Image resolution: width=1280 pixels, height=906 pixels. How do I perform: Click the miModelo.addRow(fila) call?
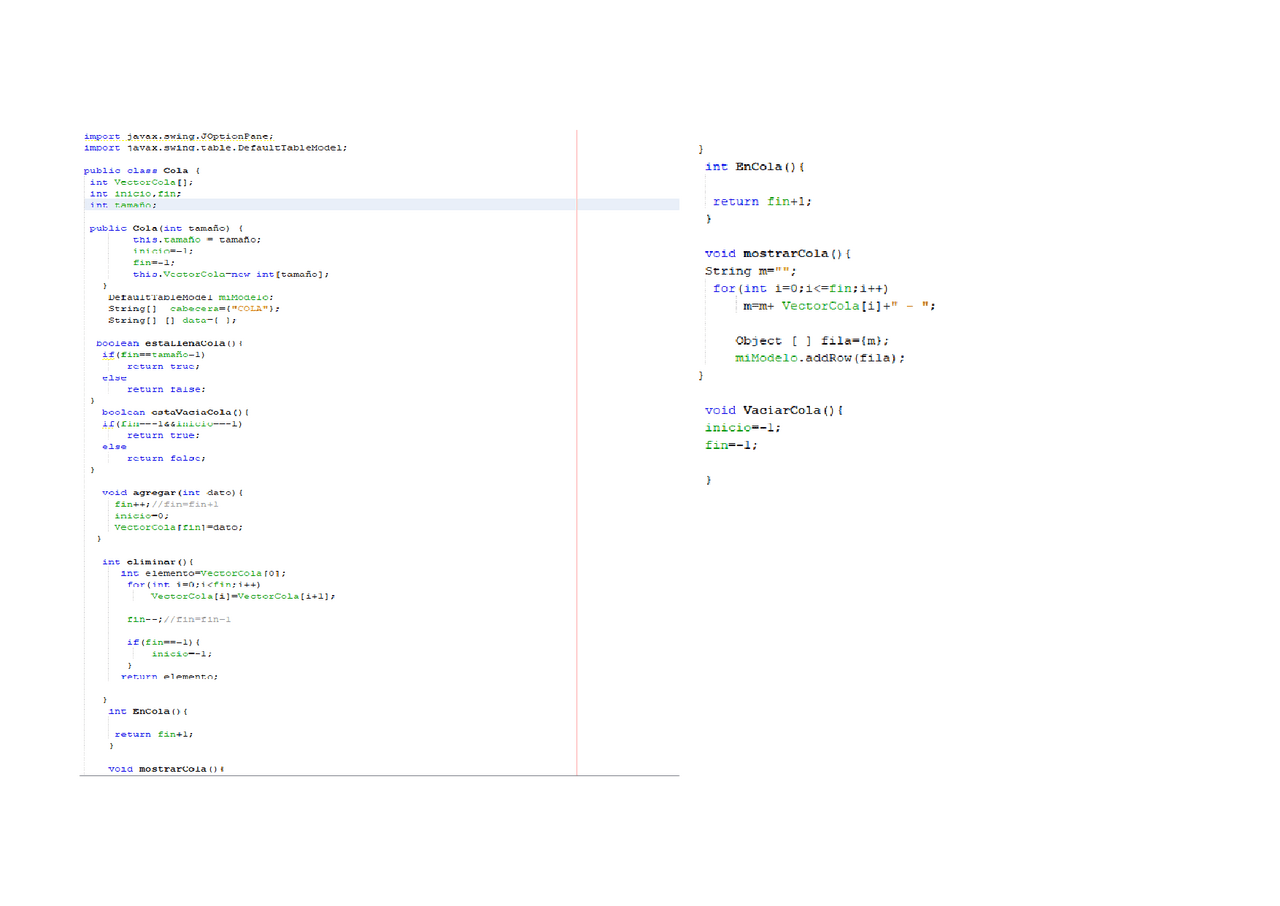coord(819,358)
